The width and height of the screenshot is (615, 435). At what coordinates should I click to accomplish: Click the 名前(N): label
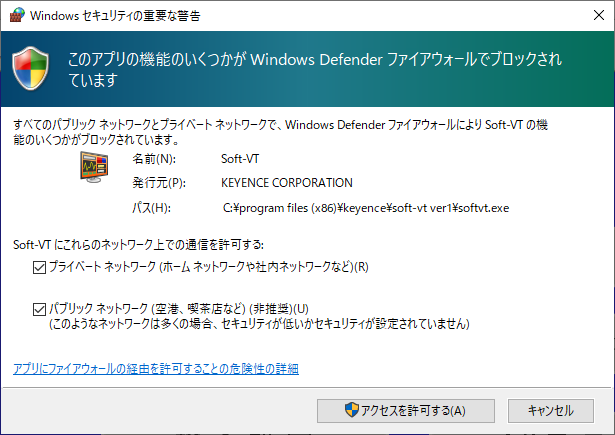point(154,159)
